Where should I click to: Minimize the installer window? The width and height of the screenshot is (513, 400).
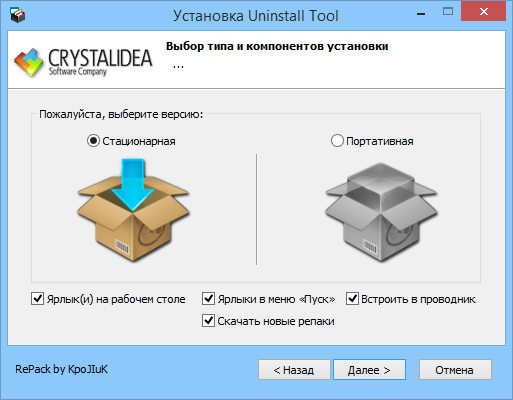coord(421,13)
